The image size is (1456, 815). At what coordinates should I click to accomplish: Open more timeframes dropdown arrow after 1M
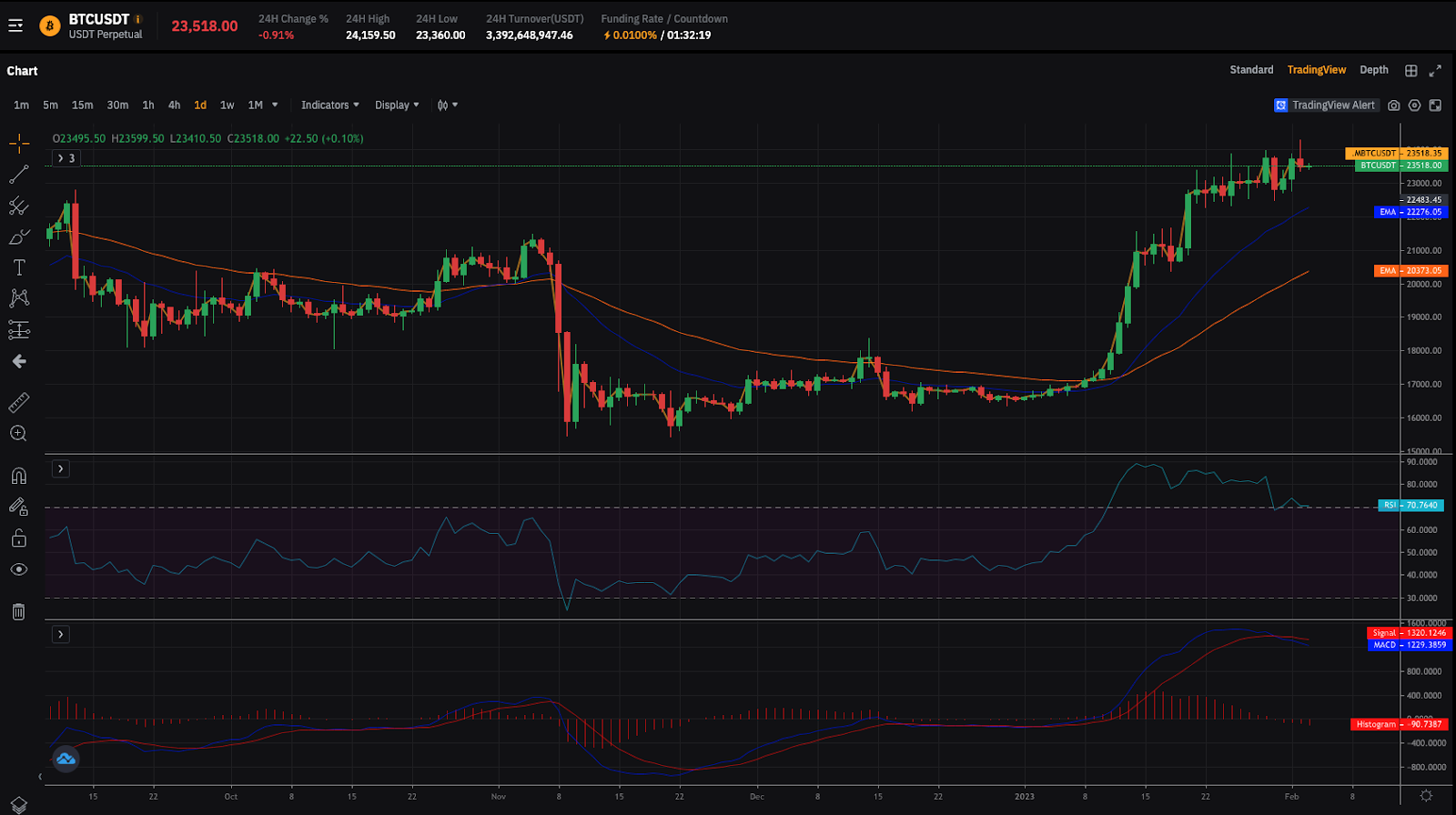click(275, 106)
